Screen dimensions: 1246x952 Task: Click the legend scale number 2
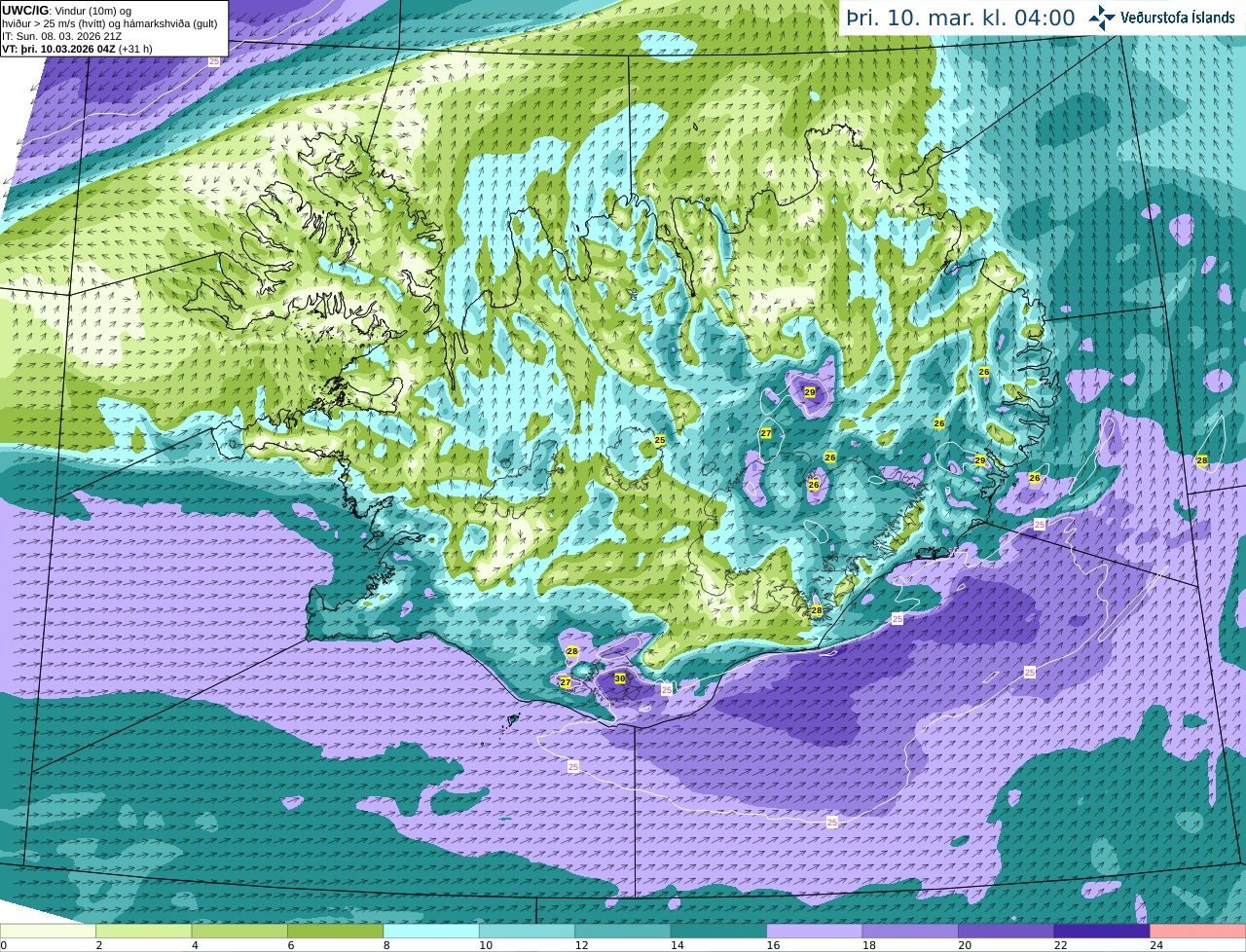point(98,945)
